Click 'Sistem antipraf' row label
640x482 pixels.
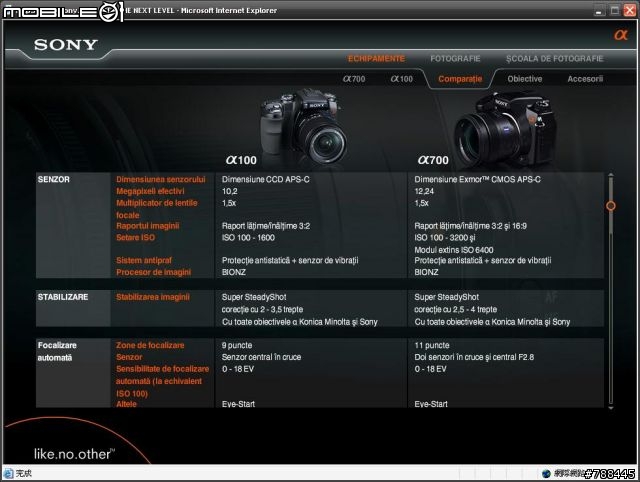(x=144, y=260)
